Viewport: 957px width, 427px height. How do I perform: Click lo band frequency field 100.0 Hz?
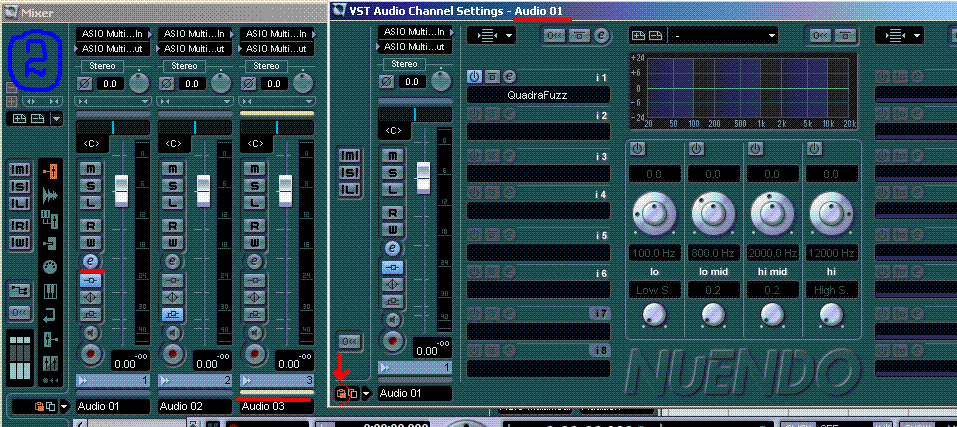[x=654, y=252]
